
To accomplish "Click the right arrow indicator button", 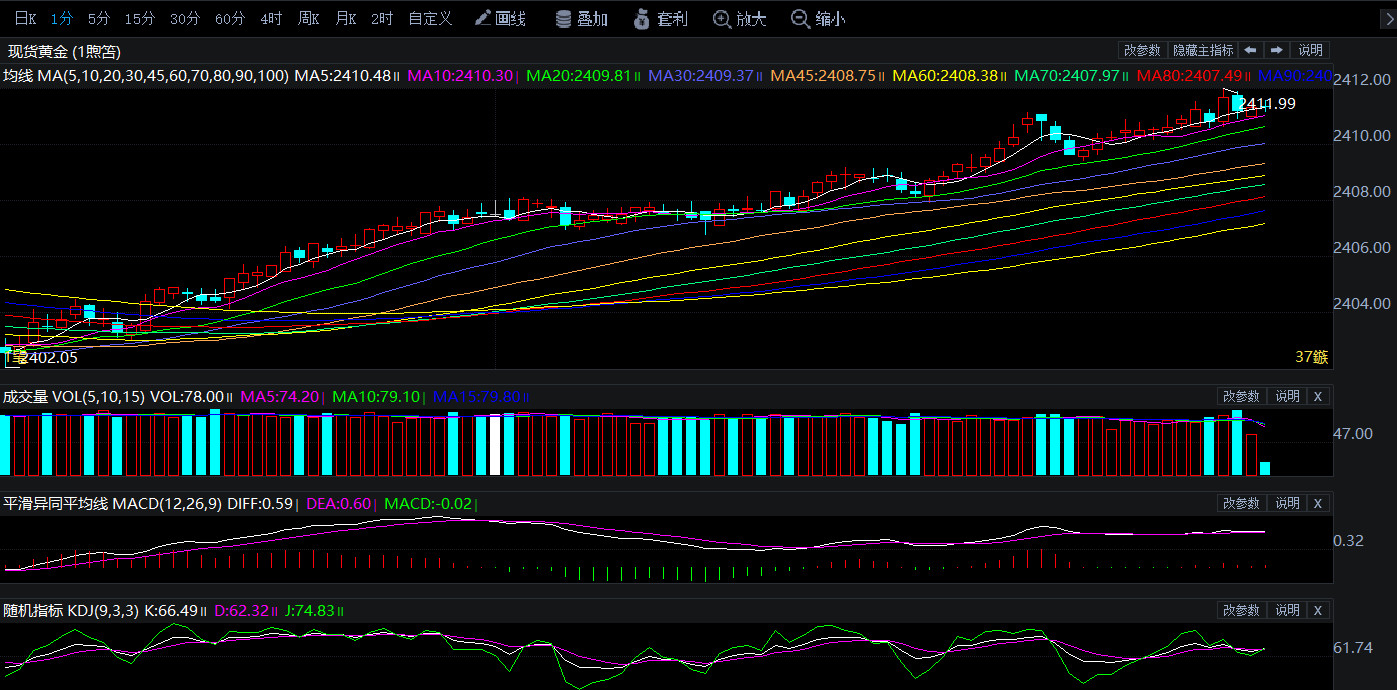I will point(1276,50).
